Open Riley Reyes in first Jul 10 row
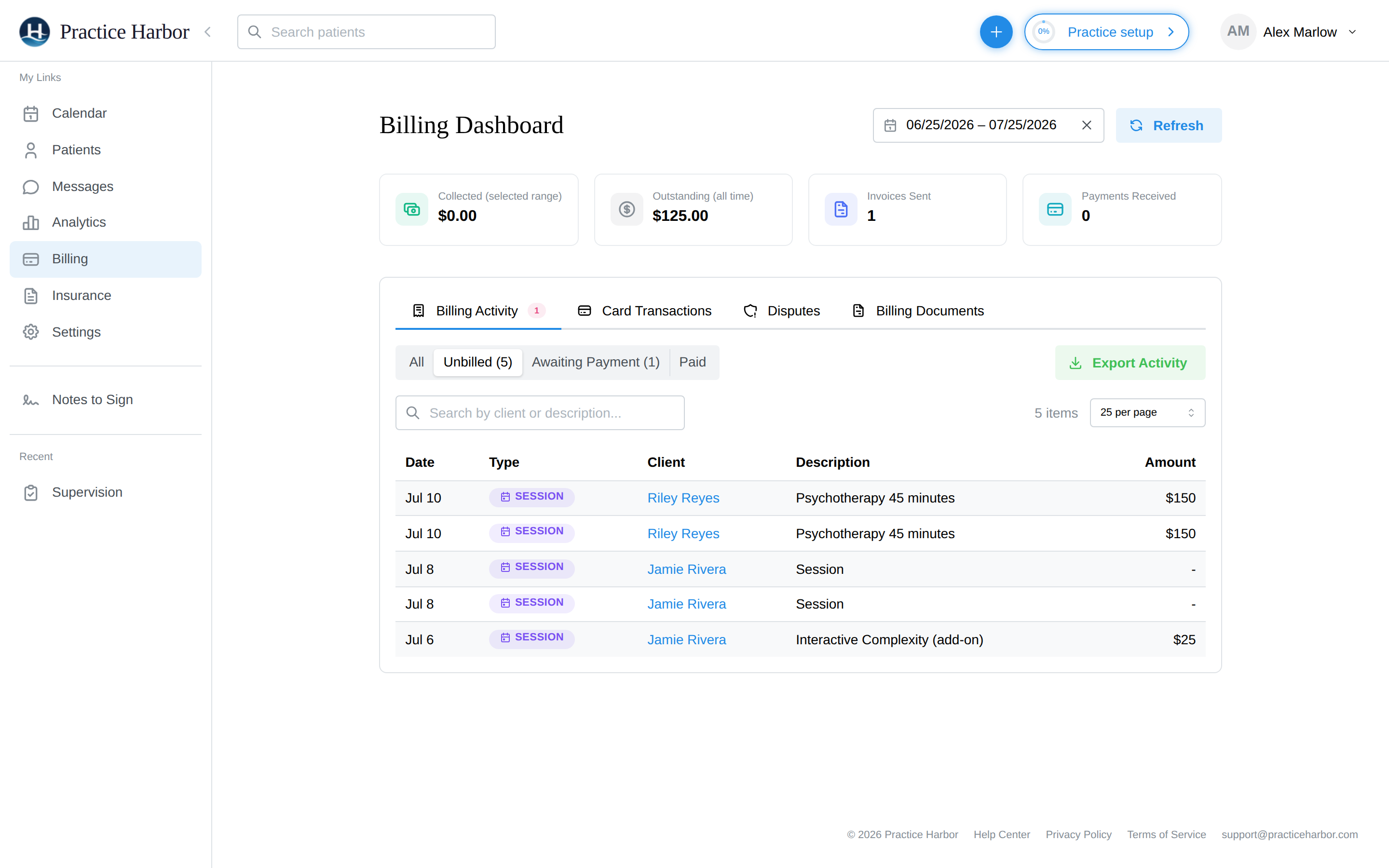The width and height of the screenshot is (1389, 868). point(683,498)
